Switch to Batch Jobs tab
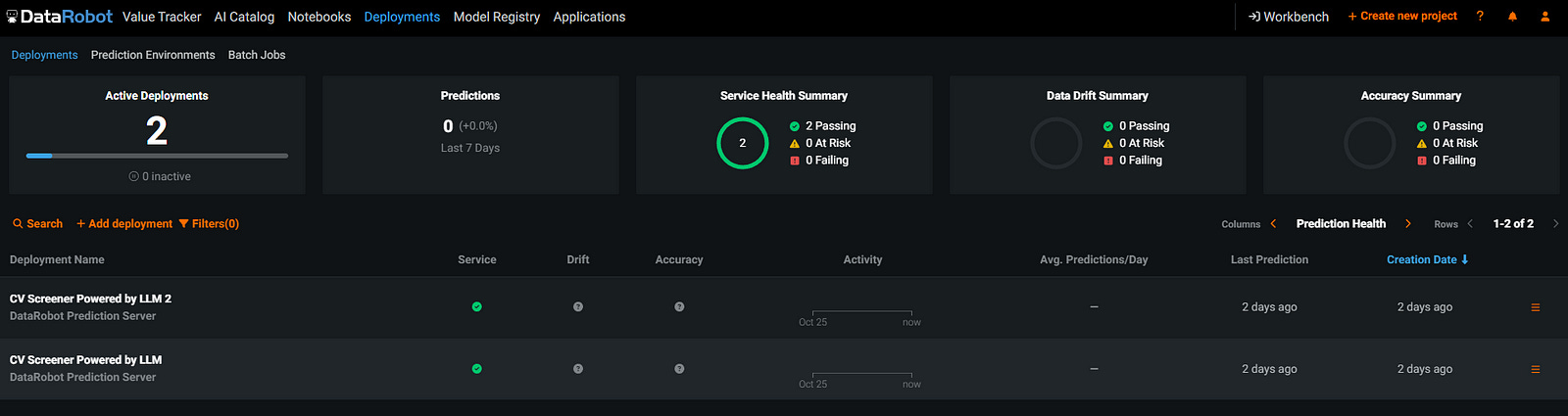Viewport: 1568px width, 416px height. click(257, 55)
